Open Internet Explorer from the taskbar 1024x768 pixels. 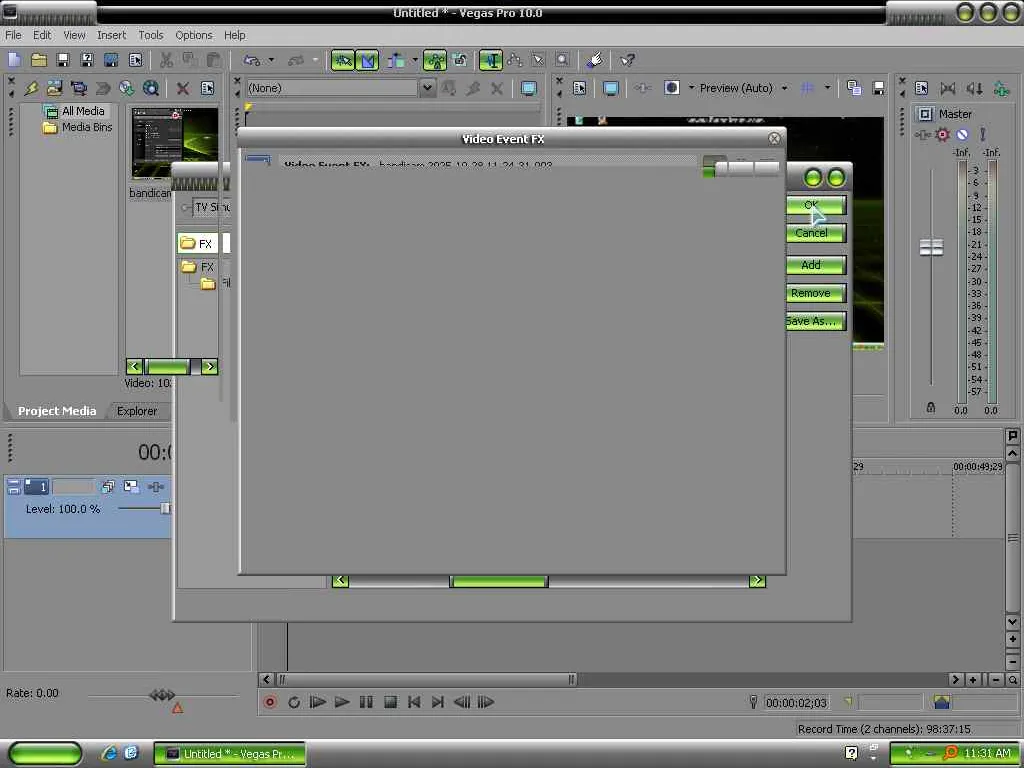click(x=109, y=753)
